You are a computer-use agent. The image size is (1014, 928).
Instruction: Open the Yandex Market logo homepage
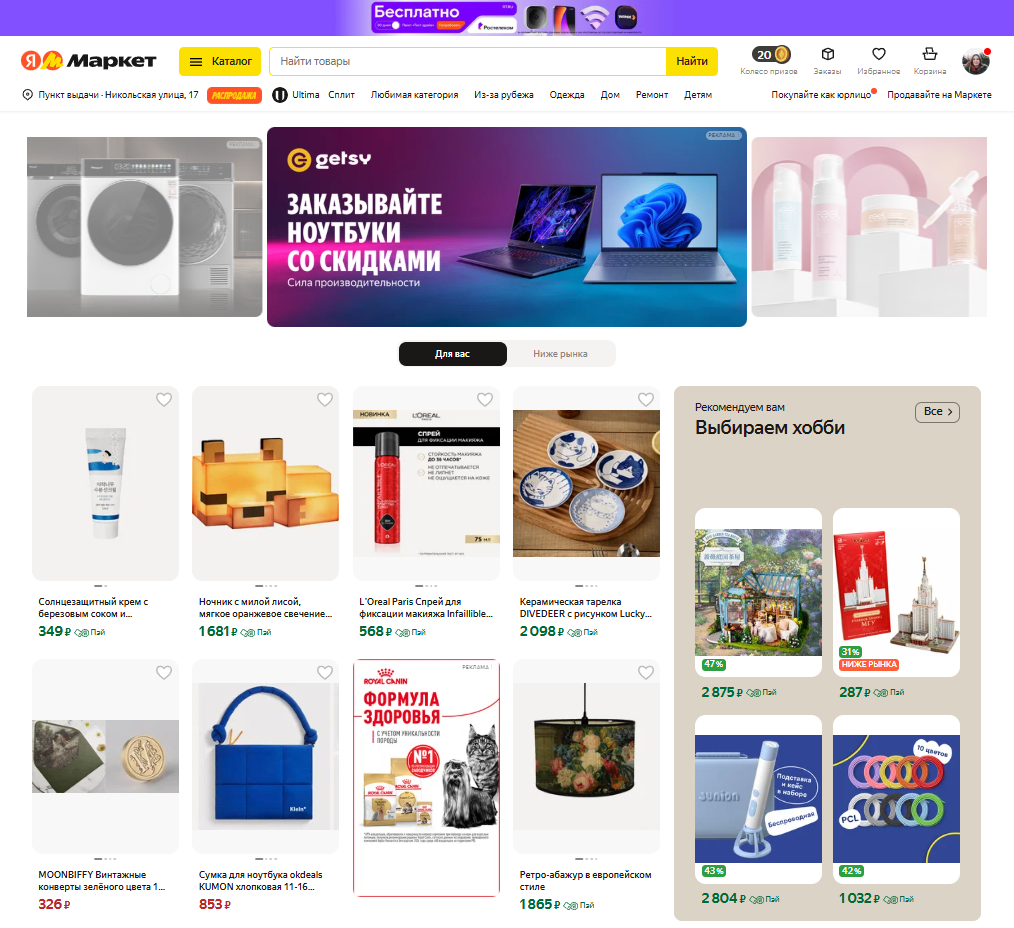pos(89,61)
